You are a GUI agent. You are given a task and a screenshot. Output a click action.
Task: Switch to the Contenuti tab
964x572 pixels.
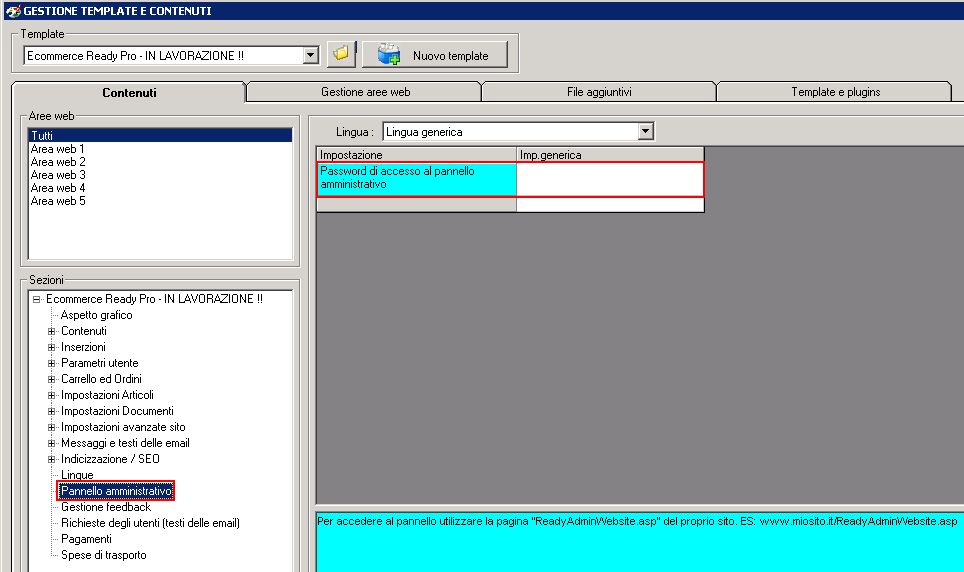(129, 92)
